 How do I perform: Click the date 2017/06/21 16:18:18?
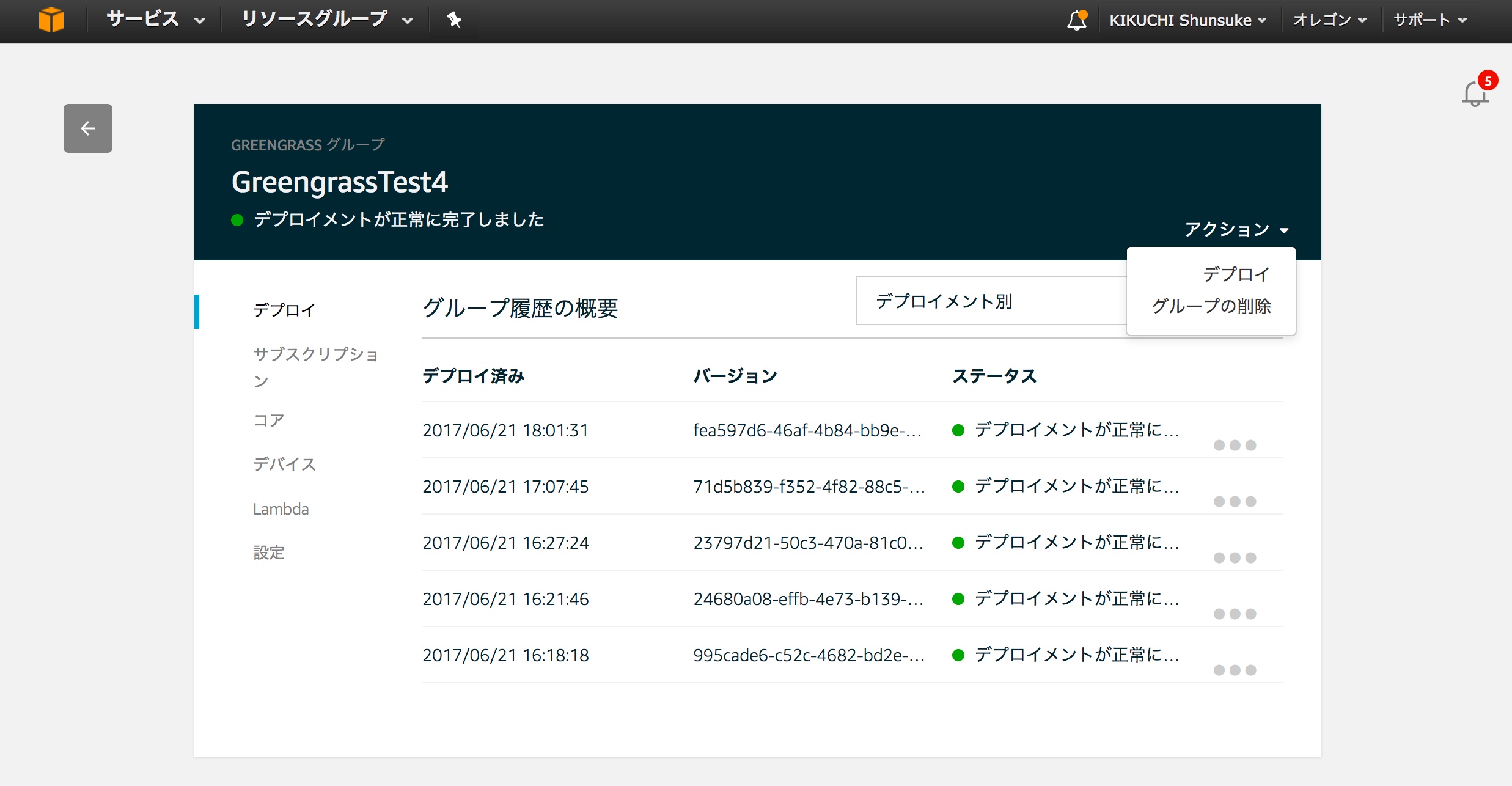(x=505, y=655)
